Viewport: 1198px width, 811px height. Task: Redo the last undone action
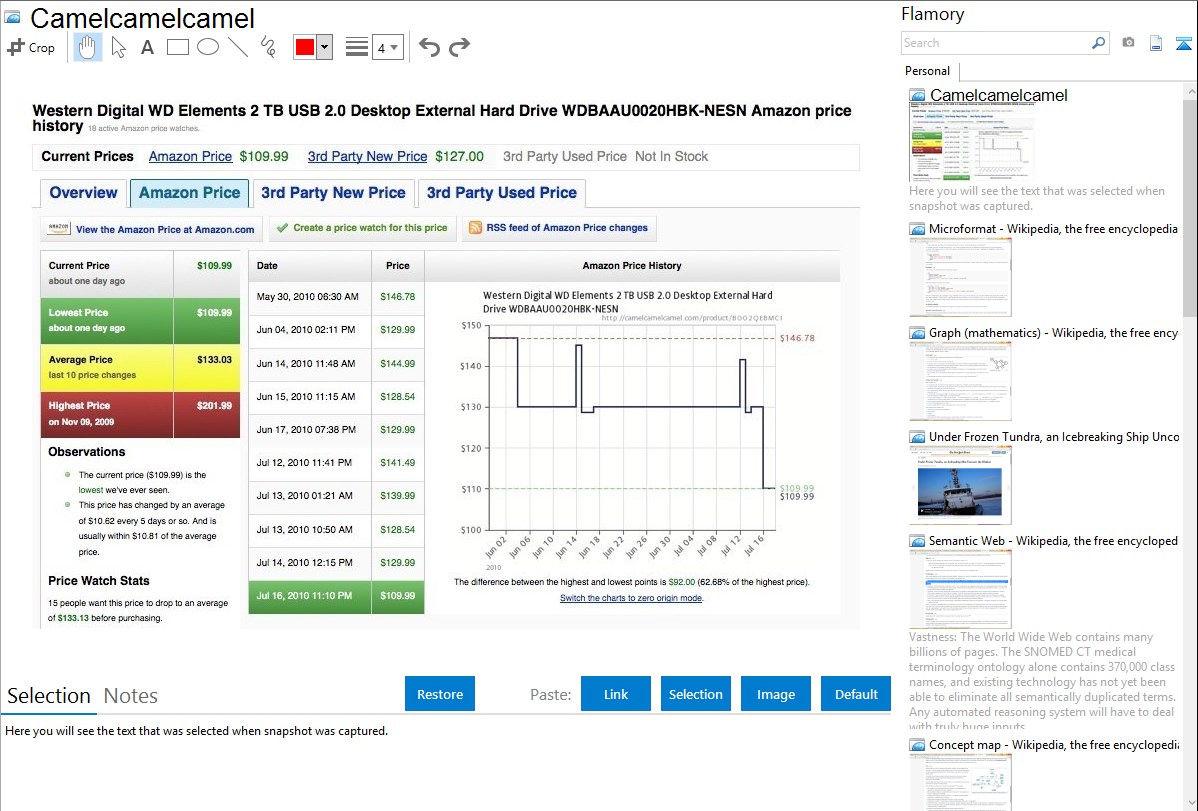click(459, 47)
